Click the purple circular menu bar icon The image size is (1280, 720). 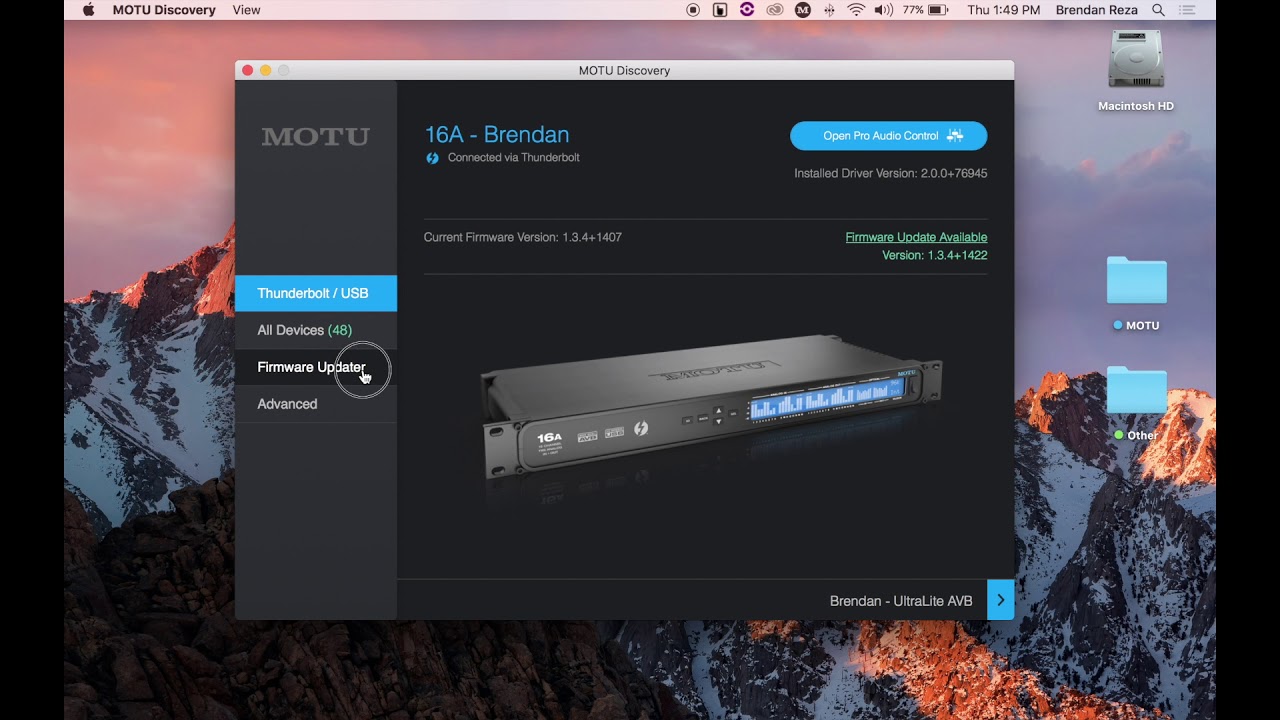click(747, 10)
